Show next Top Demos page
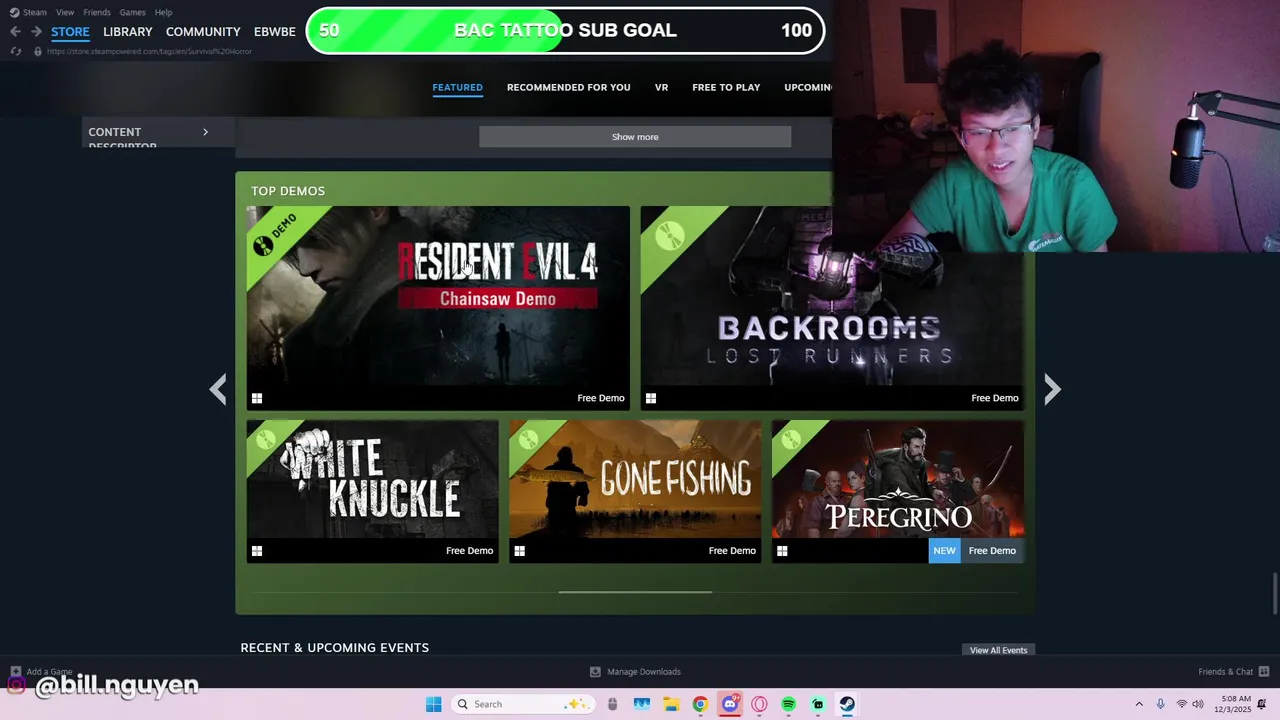The image size is (1280, 720). (x=1051, y=389)
